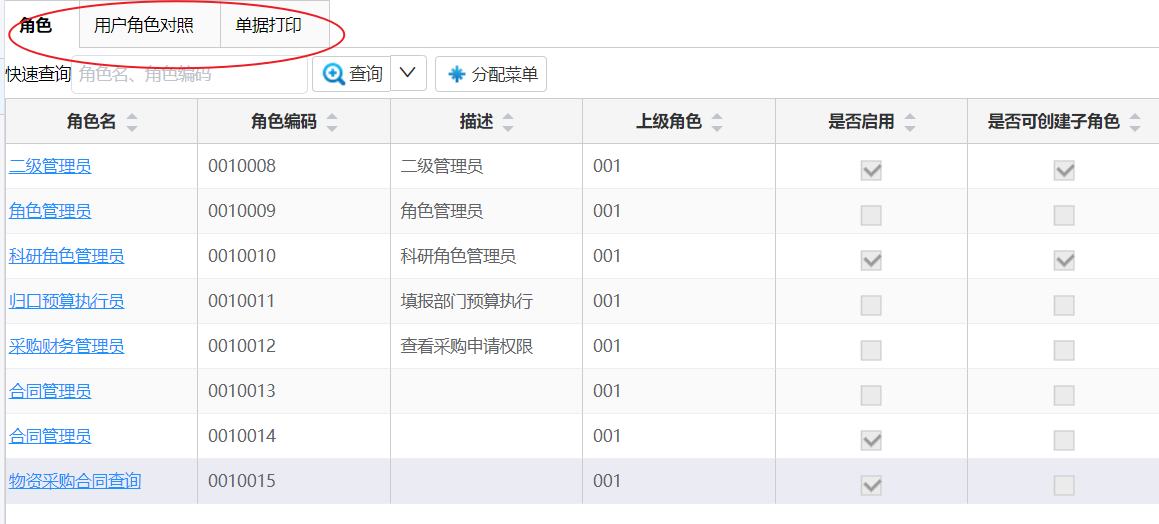Click the magnifier icon on 查询 button

(x=335, y=74)
